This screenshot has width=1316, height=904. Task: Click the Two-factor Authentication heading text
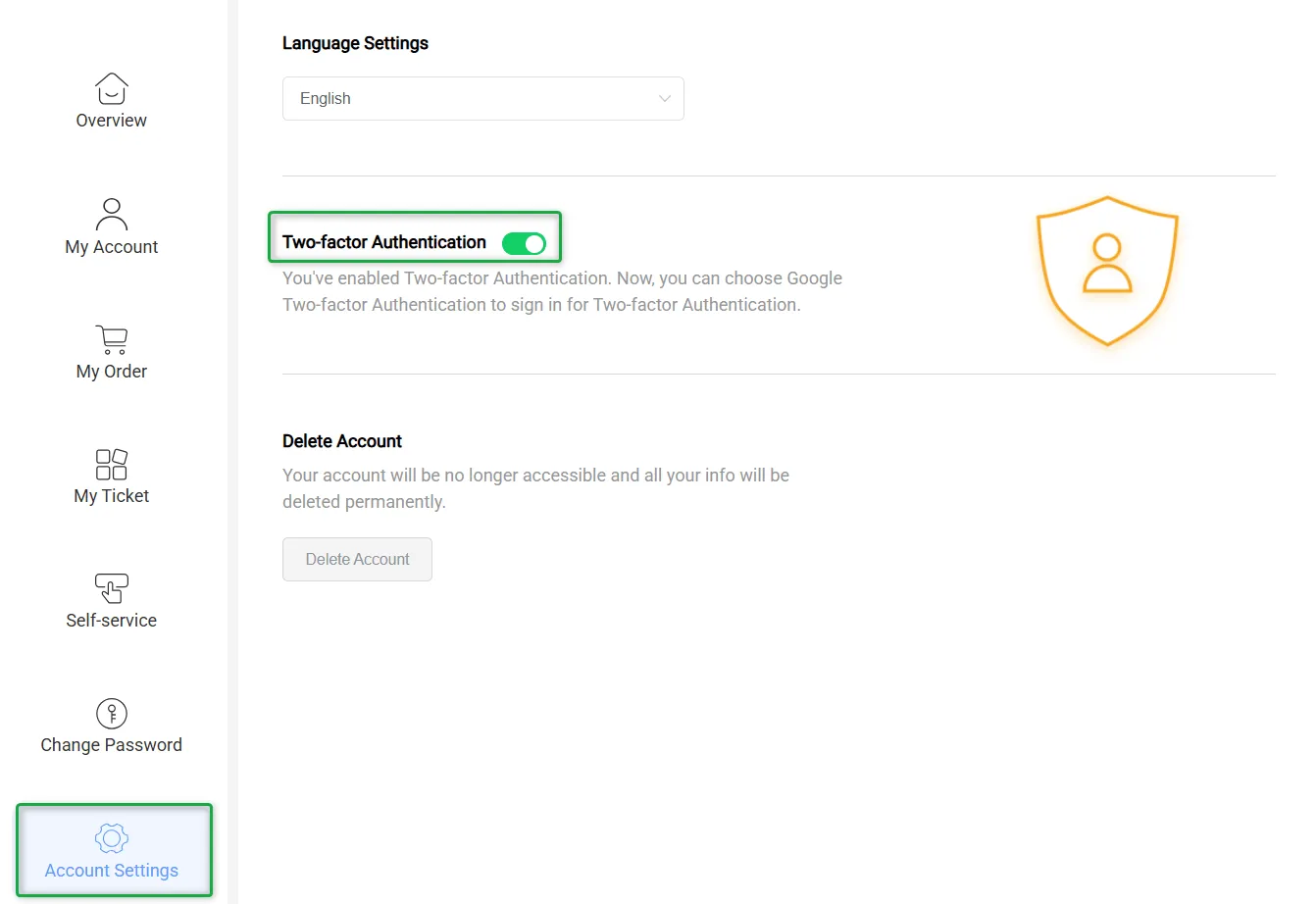[x=383, y=242]
